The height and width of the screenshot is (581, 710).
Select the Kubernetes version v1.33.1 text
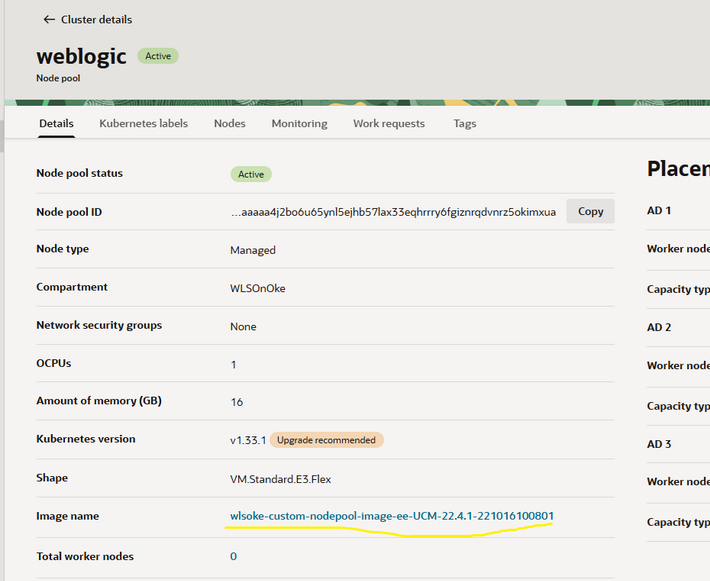248,440
